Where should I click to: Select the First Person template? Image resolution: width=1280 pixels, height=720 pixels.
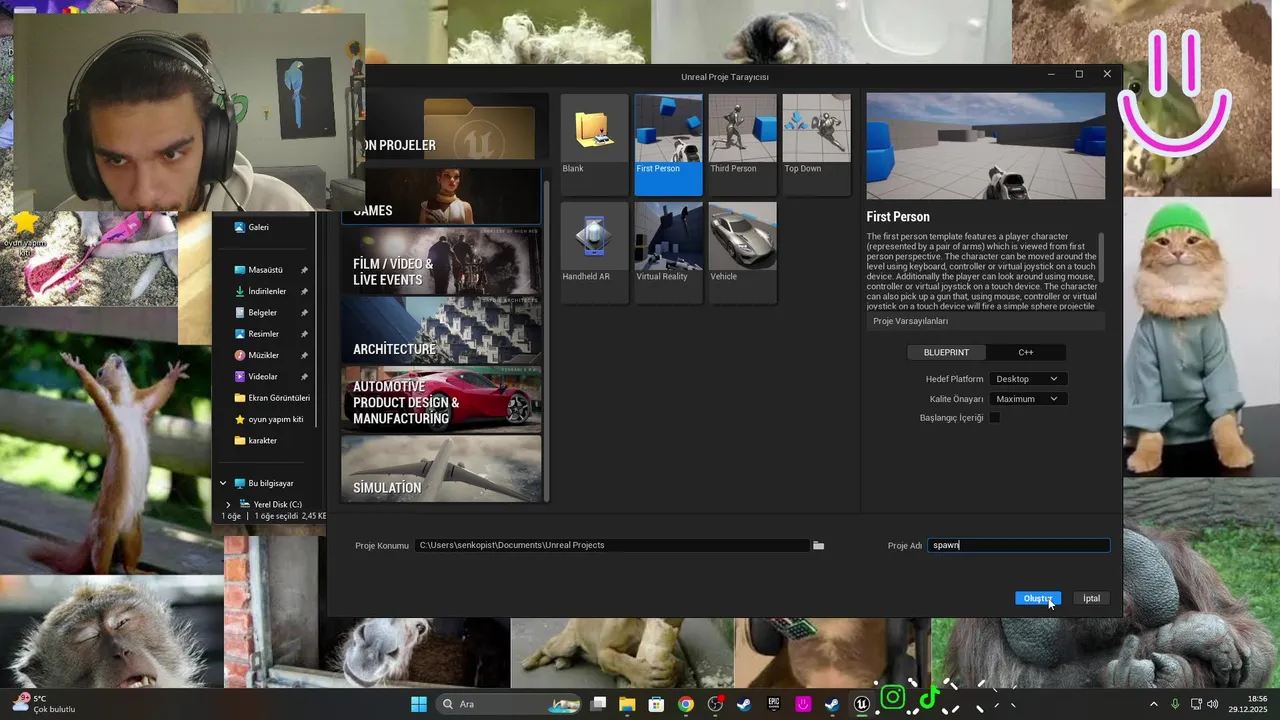click(668, 144)
